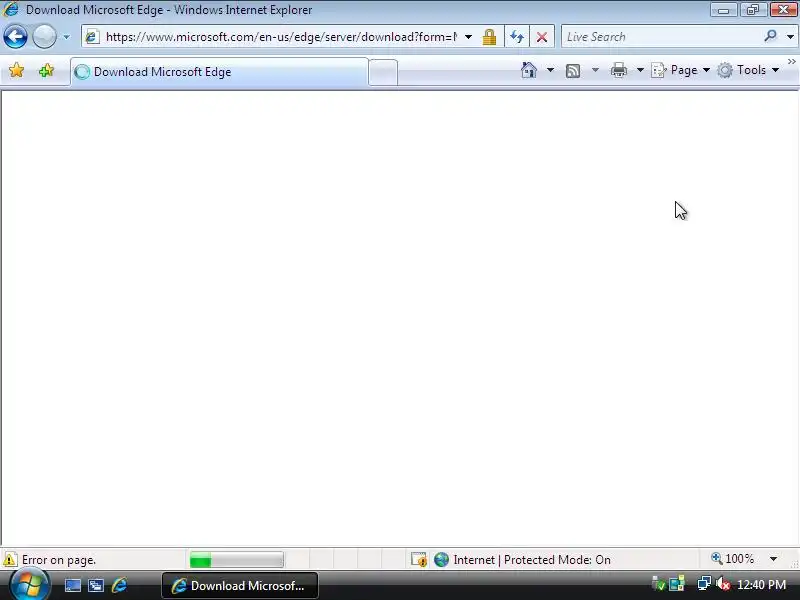Click into the Live Search box

coord(661,37)
